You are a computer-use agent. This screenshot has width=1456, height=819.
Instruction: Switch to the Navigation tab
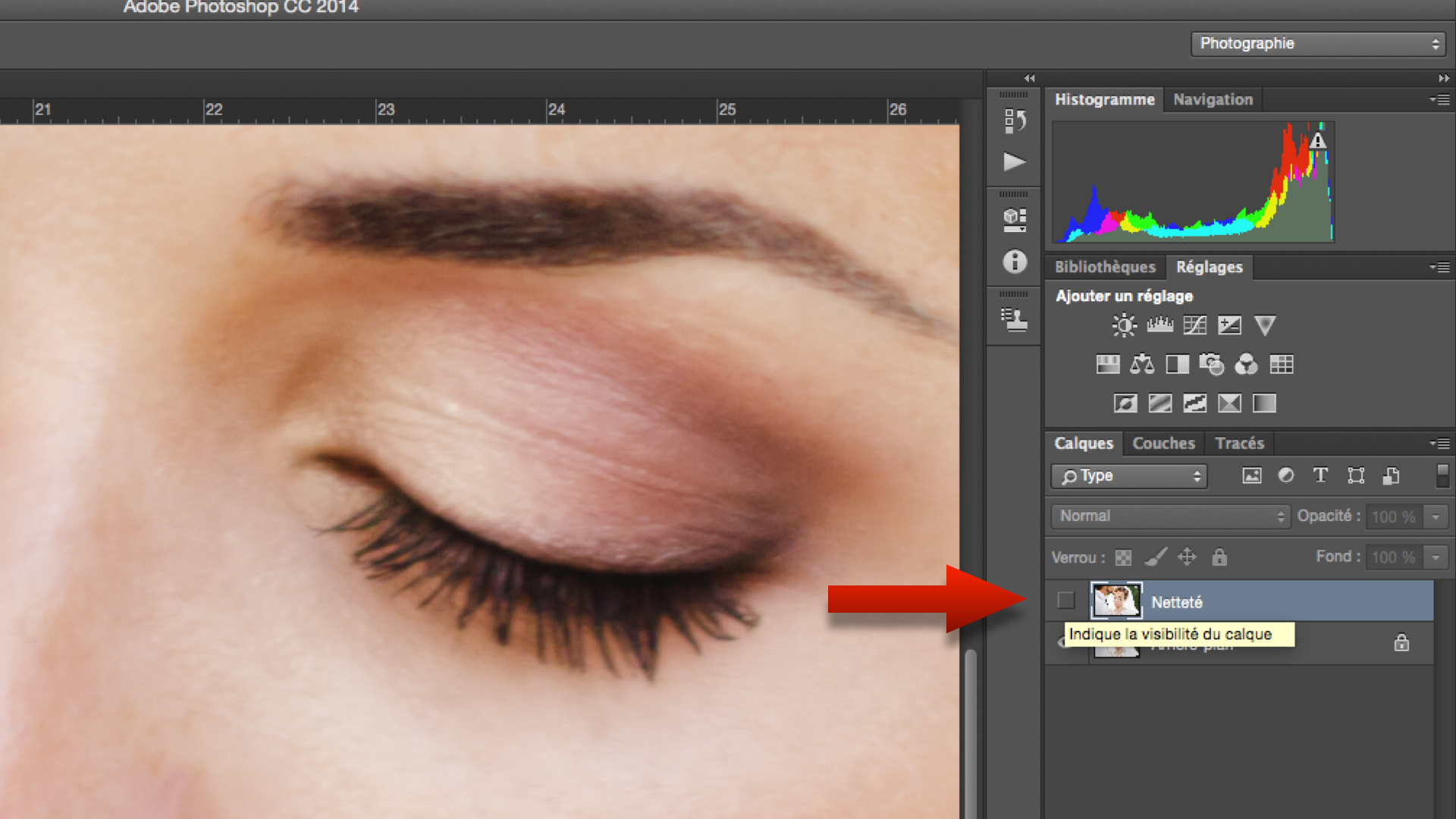pos(1213,99)
